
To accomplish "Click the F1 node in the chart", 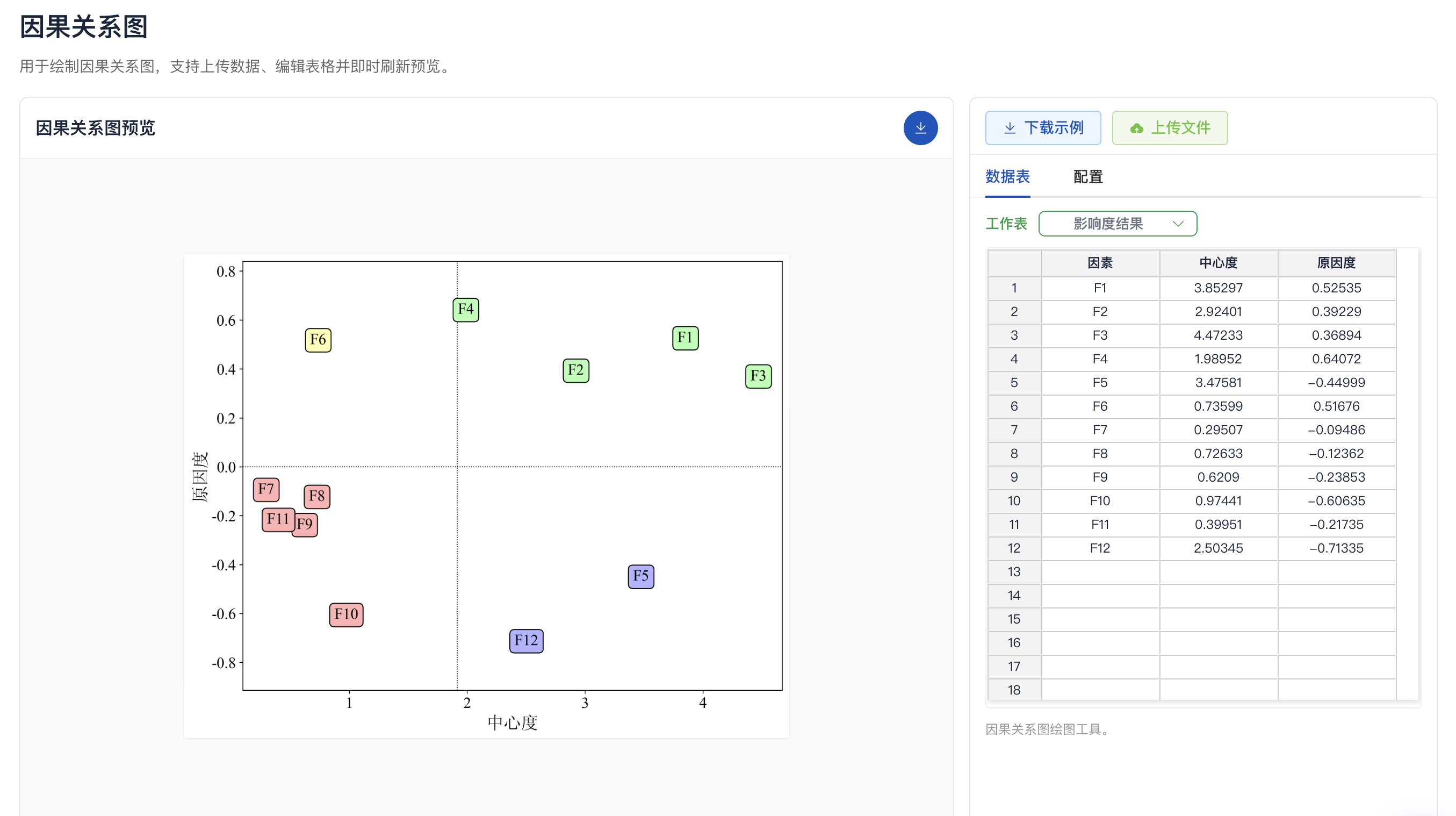I will (685, 338).
